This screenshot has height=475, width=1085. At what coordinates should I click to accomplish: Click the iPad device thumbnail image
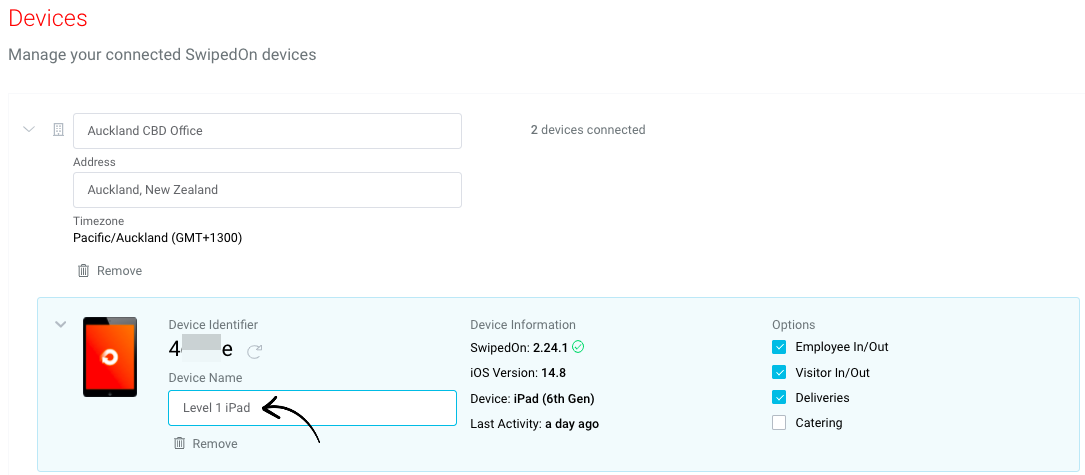point(110,357)
